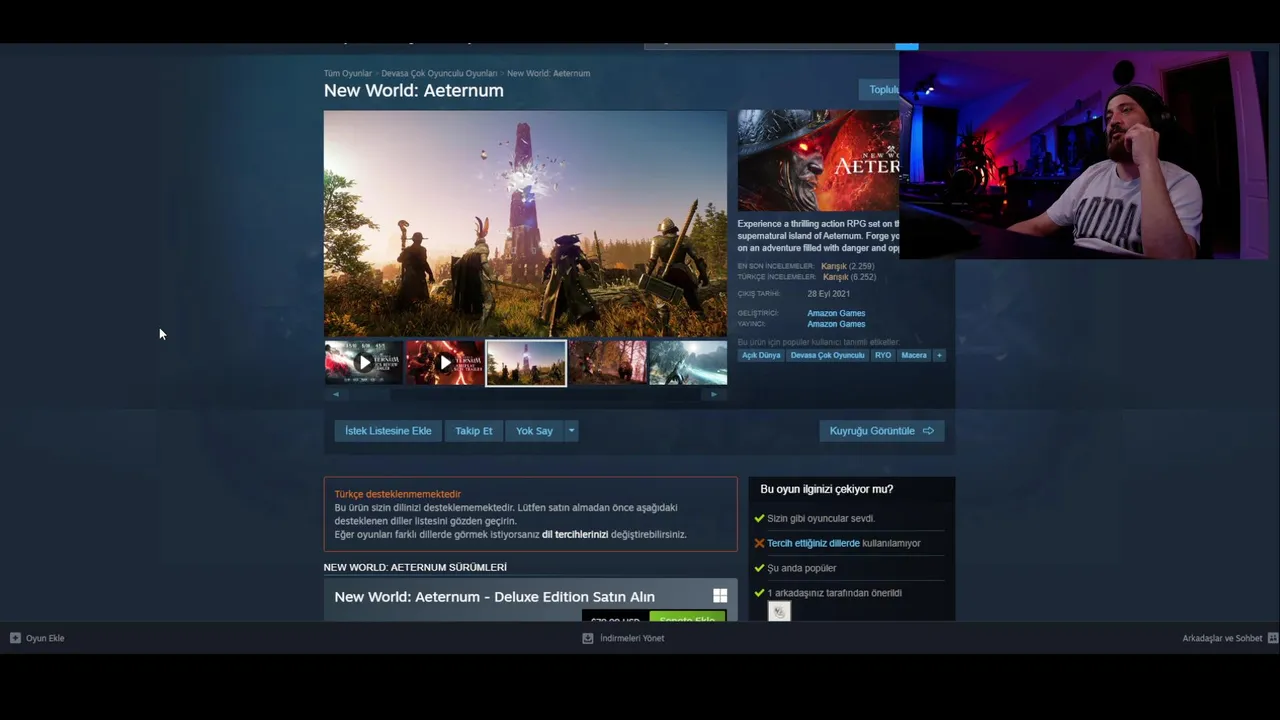Open 'Devasa Çok Oyunculu Oyunlar' breadcrumb link
Image resolution: width=1280 pixels, height=720 pixels.
[439, 73]
